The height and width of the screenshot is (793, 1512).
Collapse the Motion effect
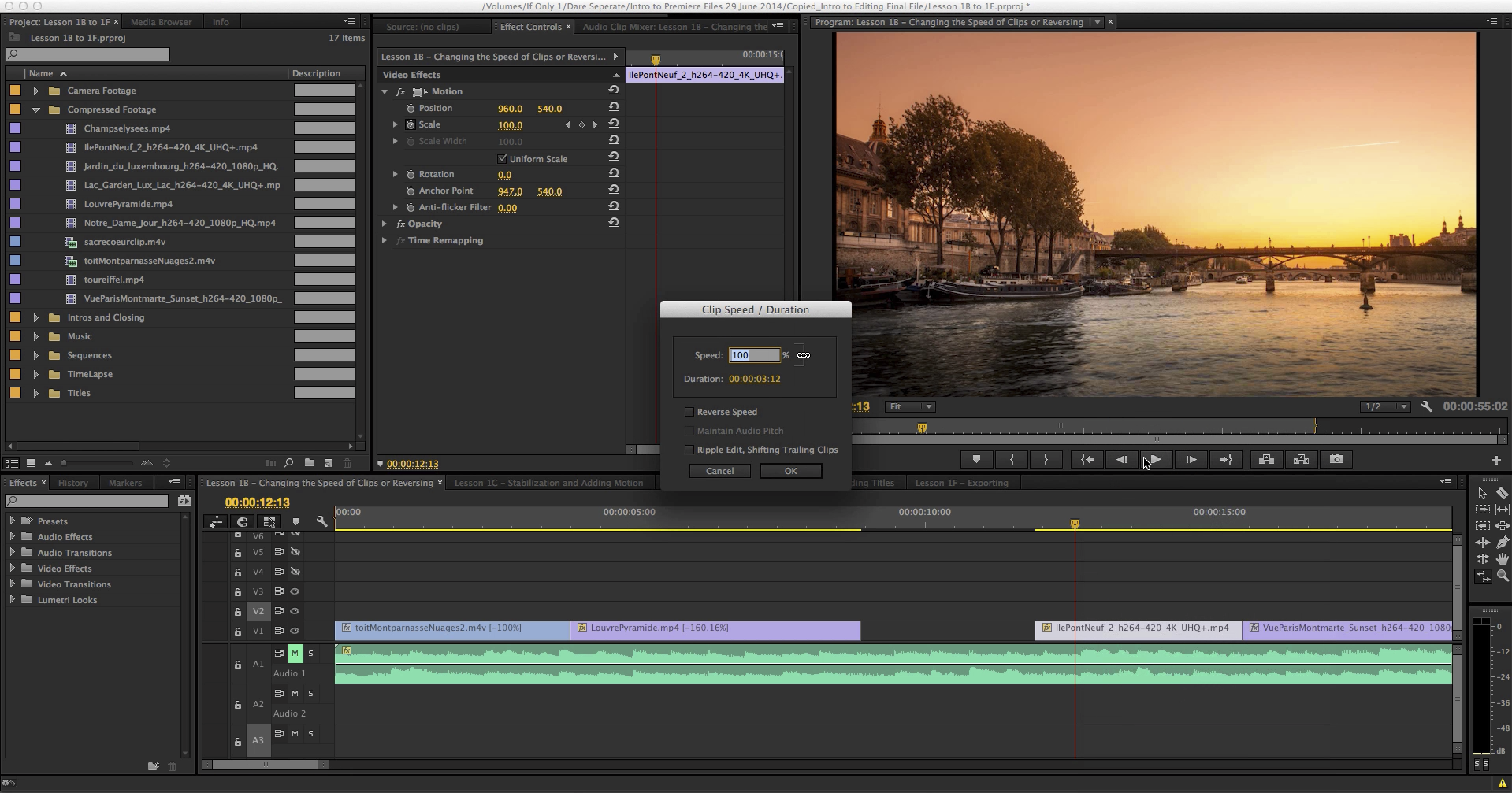385,91
